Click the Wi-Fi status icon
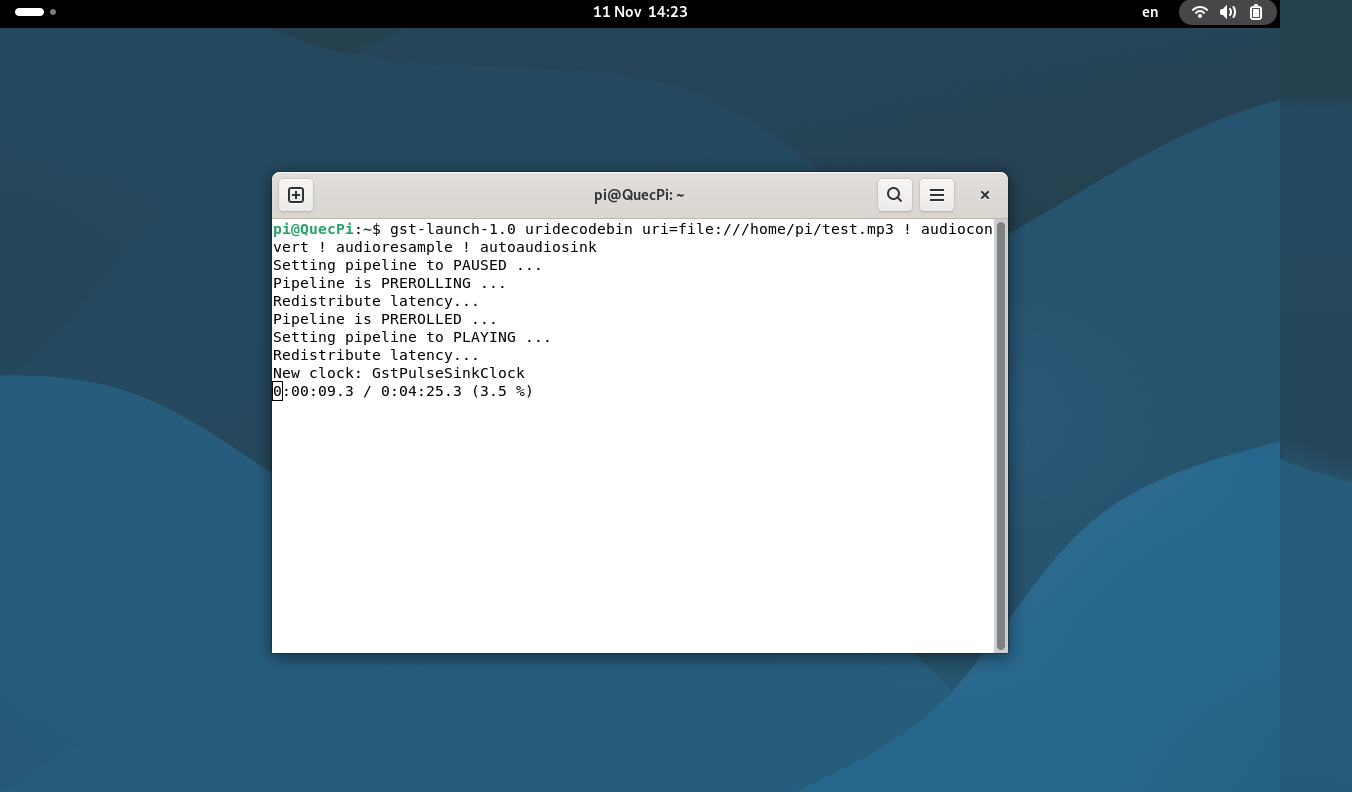The height and width of the screenshot is (792, 1352). click(1199, 12)
